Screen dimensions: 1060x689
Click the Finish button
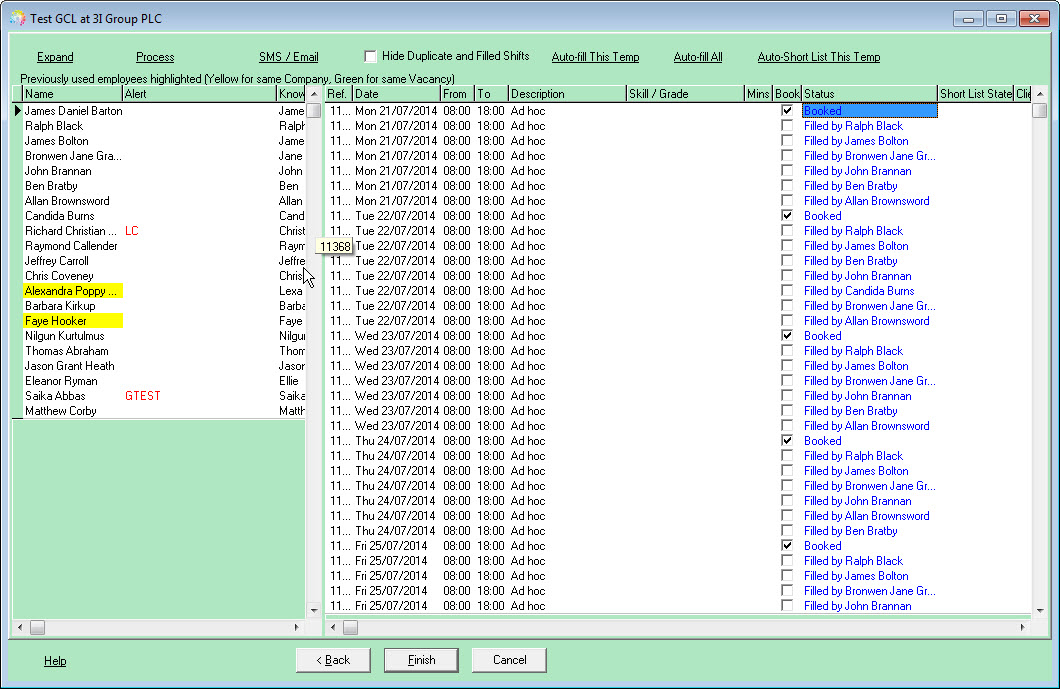pos(421,660)
